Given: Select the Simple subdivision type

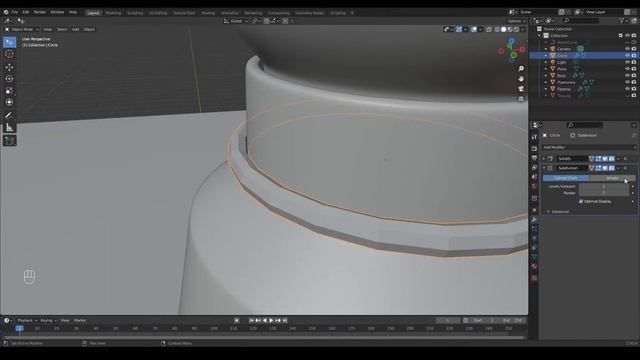Looking at the screenshot, I should pyautogui.click(x=612, y=178).
